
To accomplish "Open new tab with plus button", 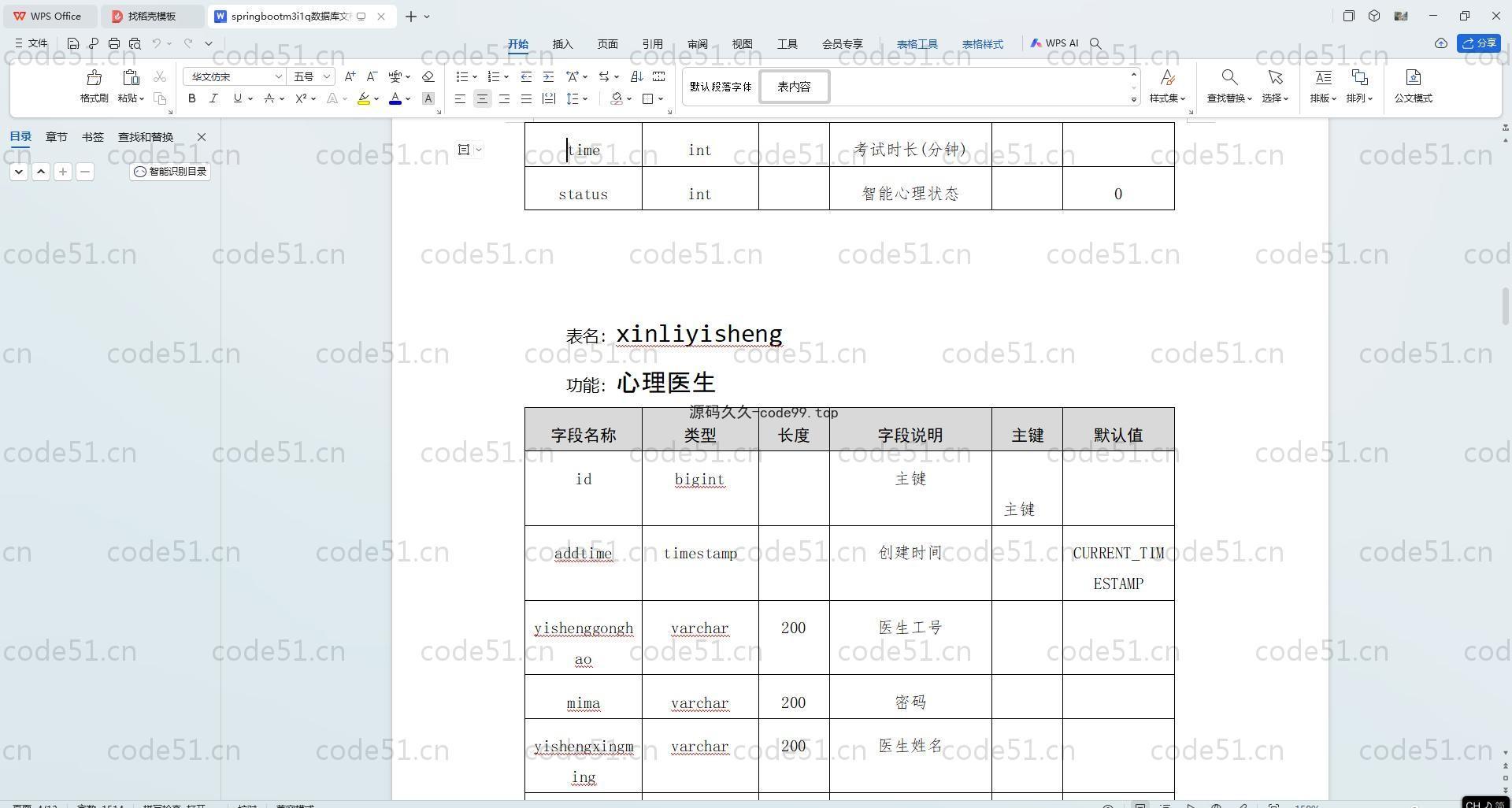I will coord(410,16).
